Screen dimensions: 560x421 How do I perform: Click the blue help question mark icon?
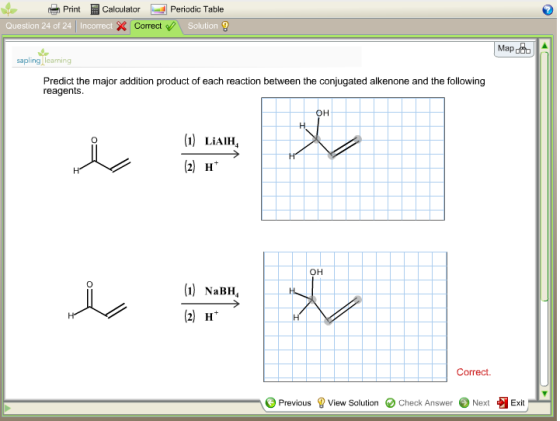point(548,10)
